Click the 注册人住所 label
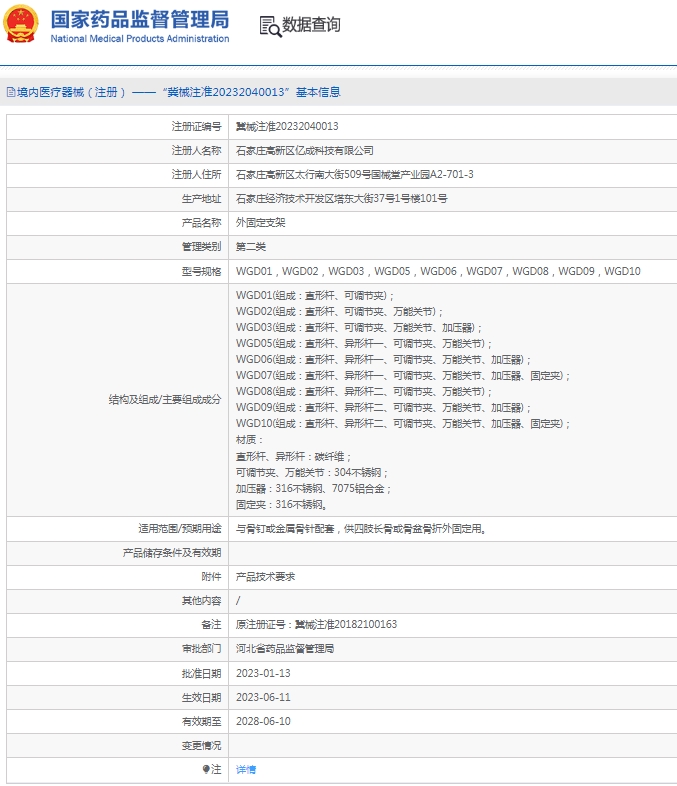The image size is (677, 786). [x=196, y=174]
